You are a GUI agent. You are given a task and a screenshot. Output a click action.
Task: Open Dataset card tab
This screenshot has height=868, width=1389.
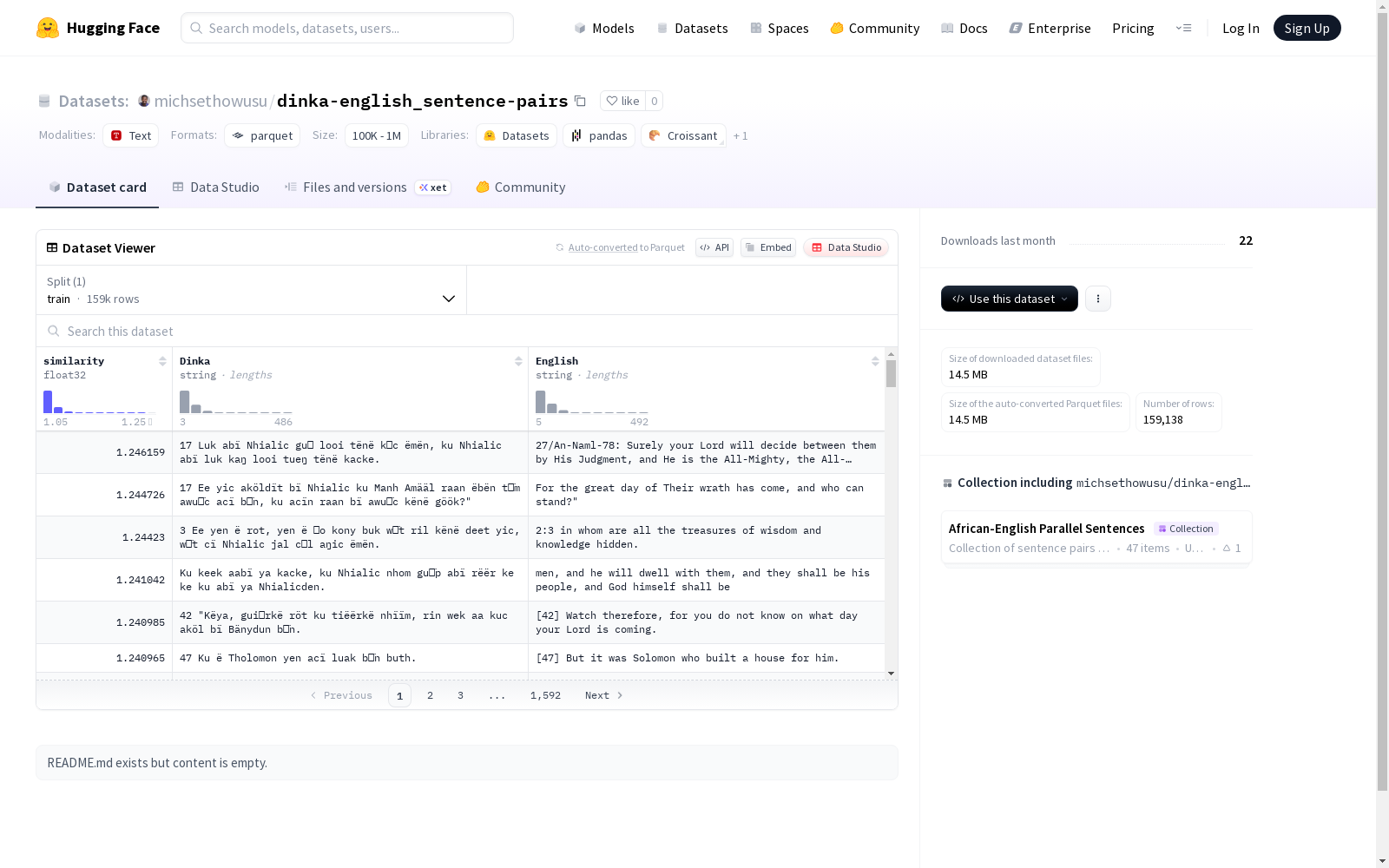[97, 187]
